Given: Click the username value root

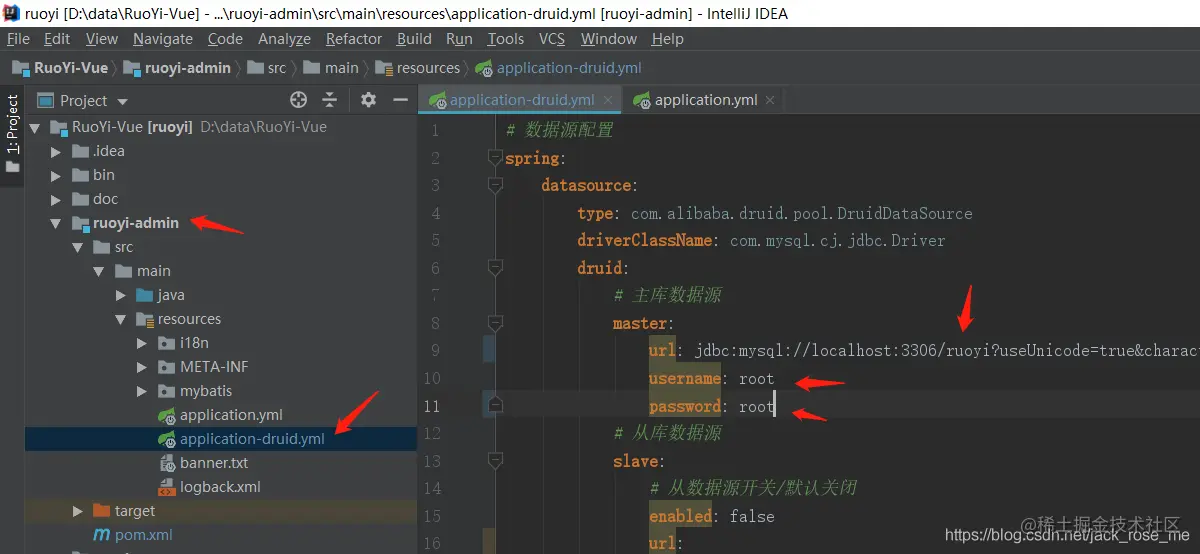Looking at the screenshot, I should coord(757,379).
